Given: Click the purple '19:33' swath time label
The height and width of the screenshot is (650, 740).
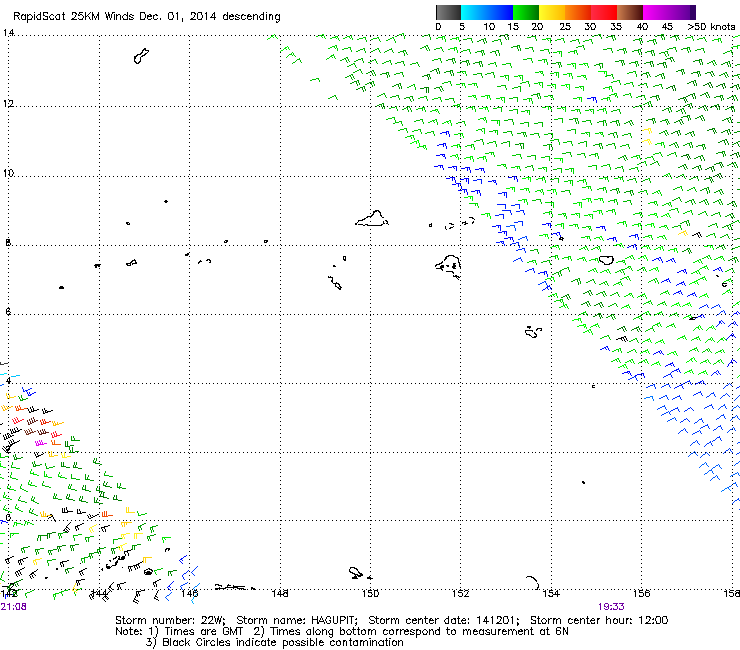Looking at the screenshot, I should tap(611, 607).
